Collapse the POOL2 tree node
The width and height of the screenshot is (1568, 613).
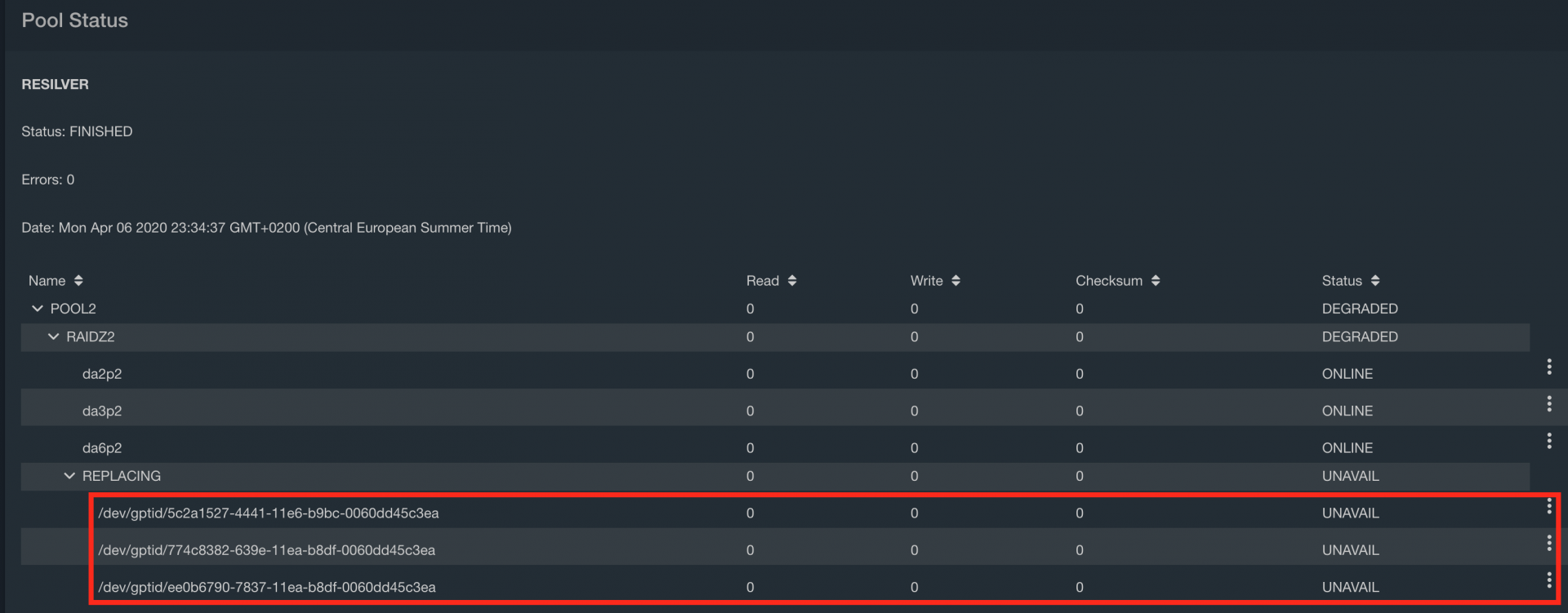tap(38, 309)
